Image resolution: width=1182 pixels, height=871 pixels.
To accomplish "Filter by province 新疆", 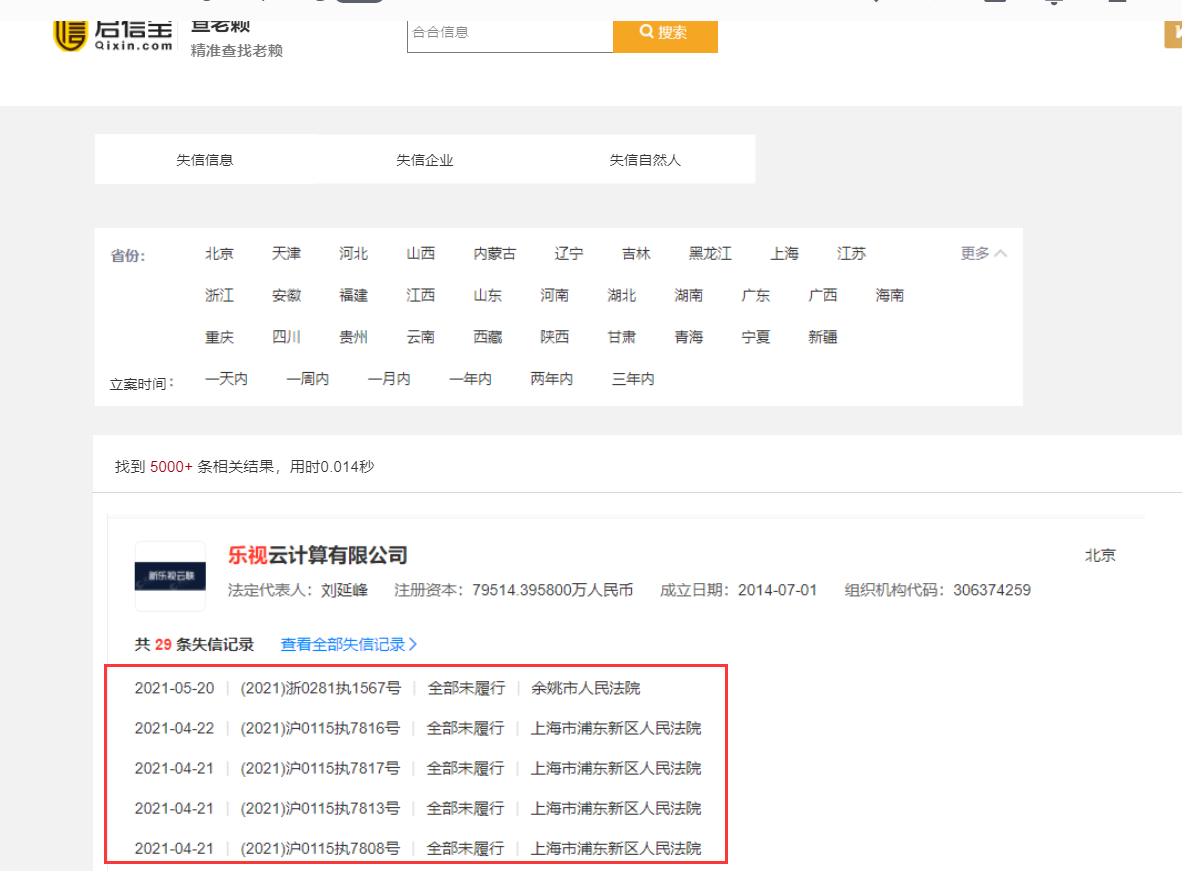I will point(823,337).
